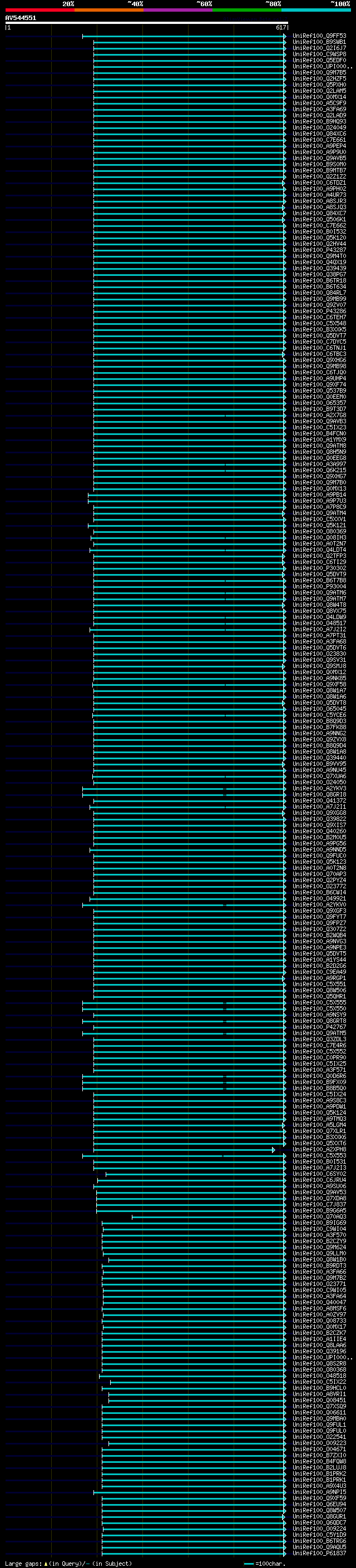Select the UniRef100_A3FA69 label
The image size is (356, 1568).
[319, 109]
